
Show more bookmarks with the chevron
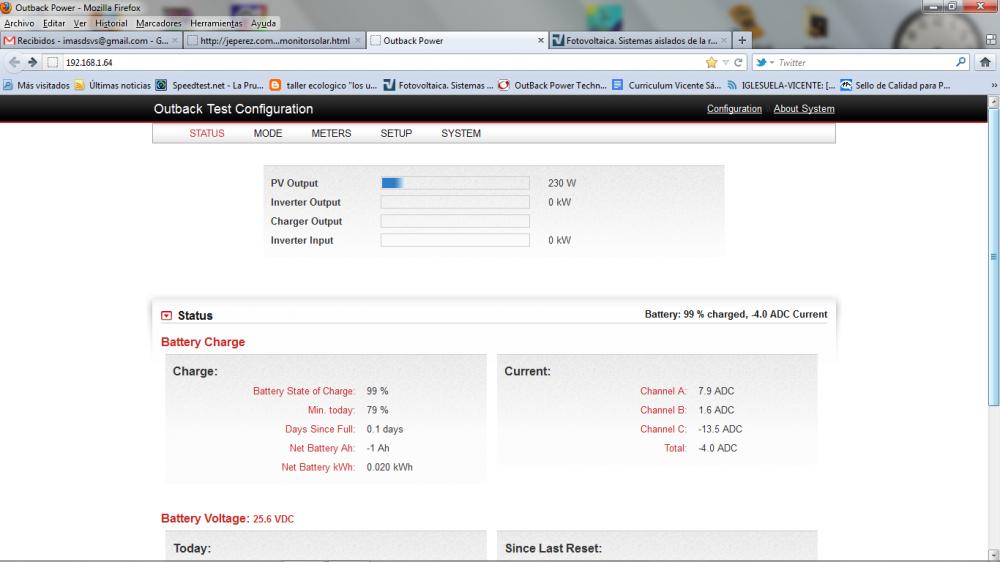(994, 85)
